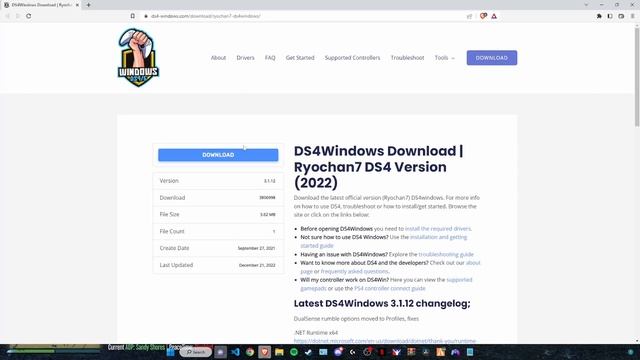The height and width of the screenshot is (360, 640).
Task: Open the browser extensions puzzle icon
Action: click(599, 16)
